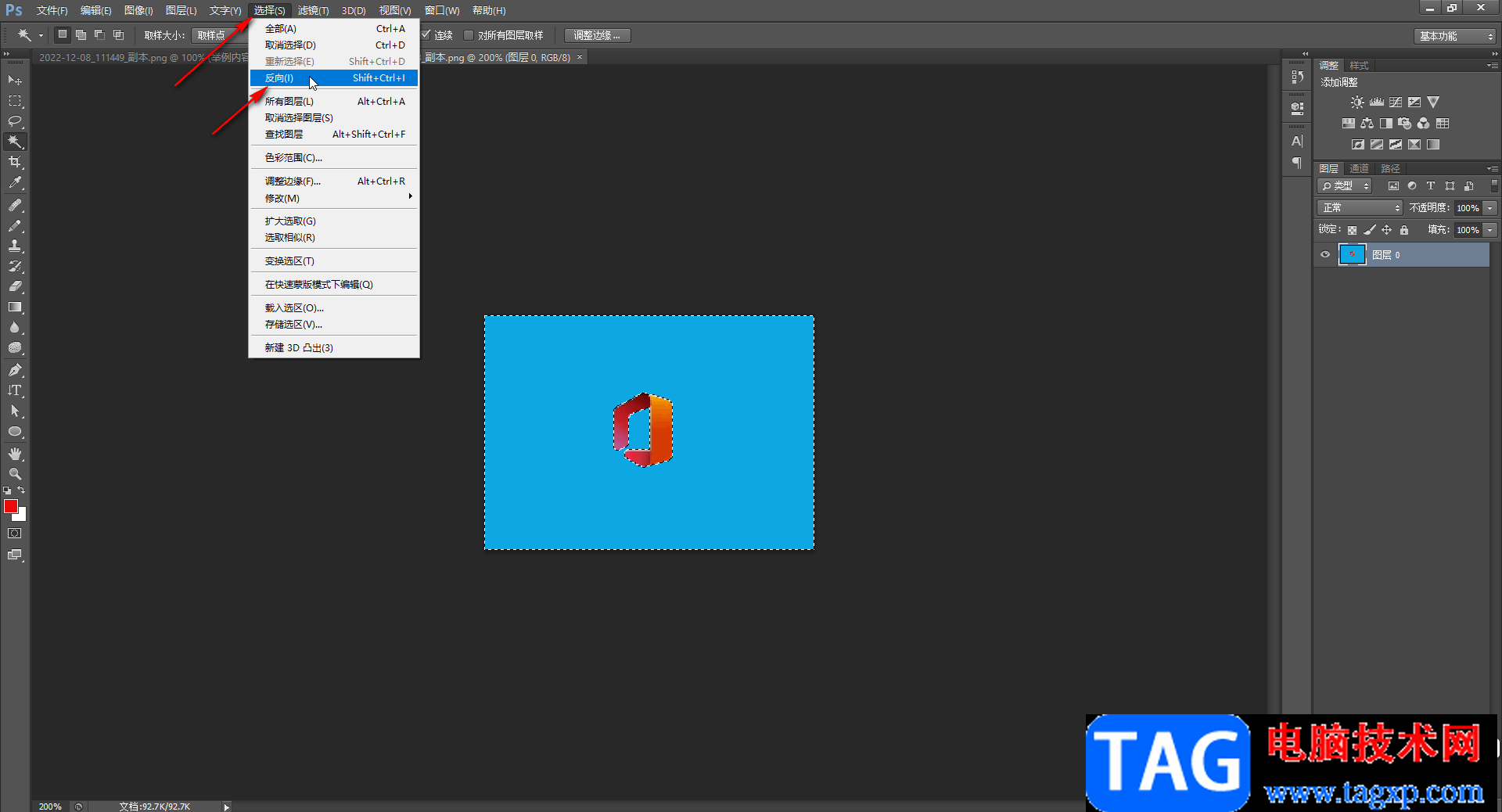Add a Color Balance adjustment
The image size is (1502, 812).
[1367, 124]
